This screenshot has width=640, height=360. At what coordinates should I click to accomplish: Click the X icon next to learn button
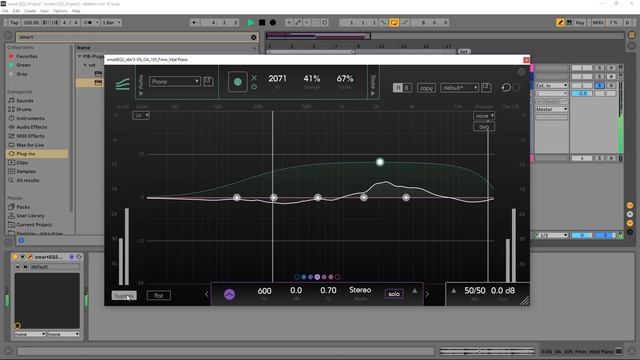click(254, 78)
